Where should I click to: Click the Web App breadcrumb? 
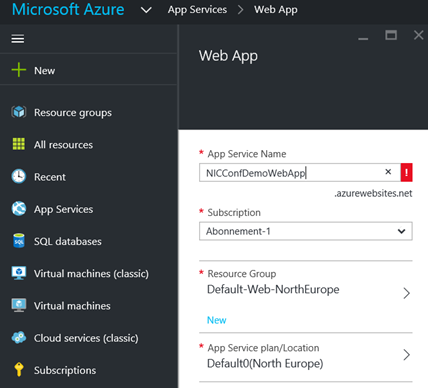point(276,10)
